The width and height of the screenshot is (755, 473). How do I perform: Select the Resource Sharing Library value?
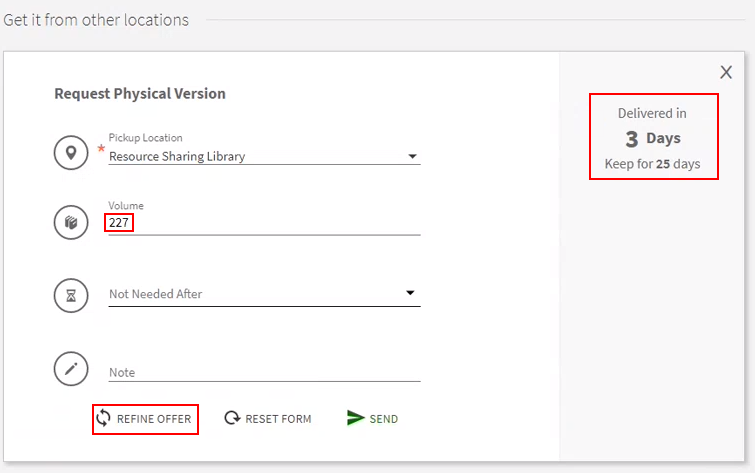(x=177, y=156)
